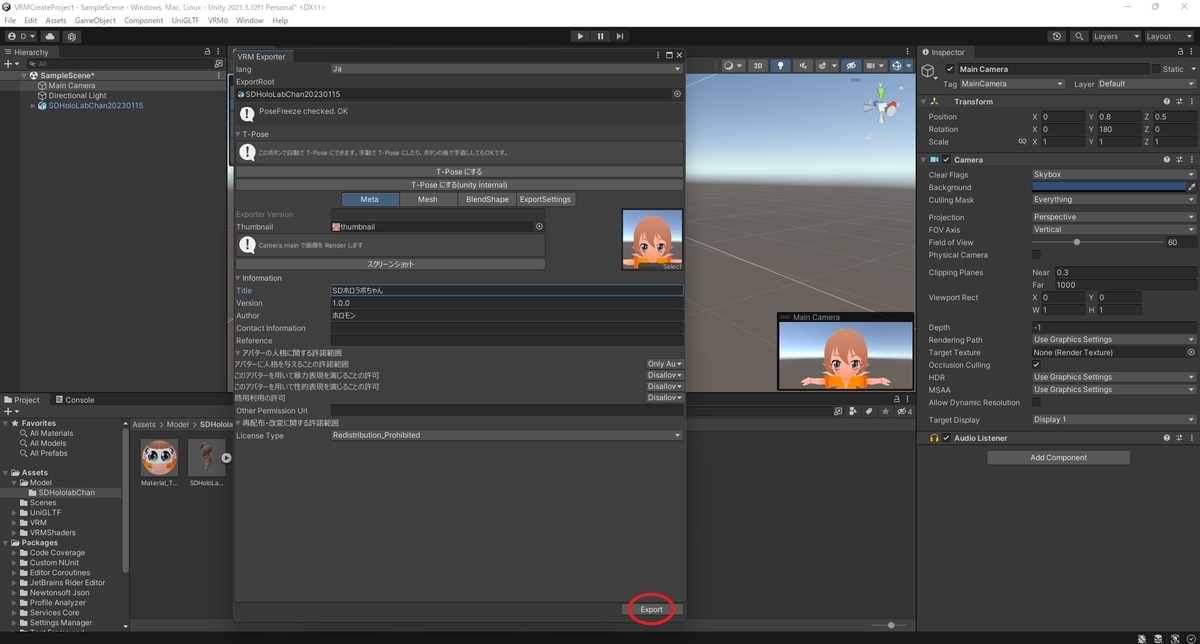Viewport: 1200px width, 644px height.
Task: Open the Clear Flags Skybox dropdown
Action: point(1113,174)
